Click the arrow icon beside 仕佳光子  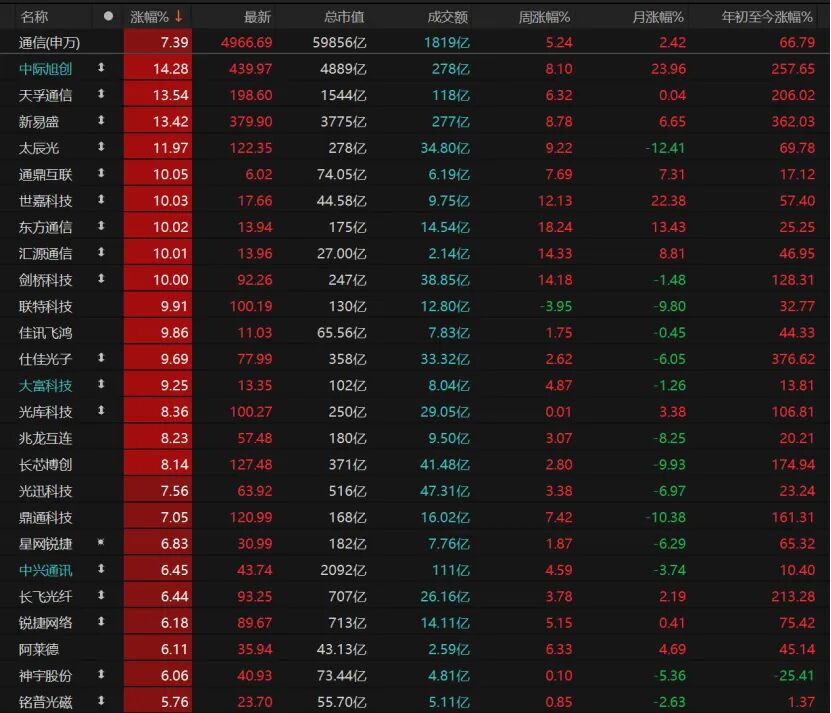(100, 358)
